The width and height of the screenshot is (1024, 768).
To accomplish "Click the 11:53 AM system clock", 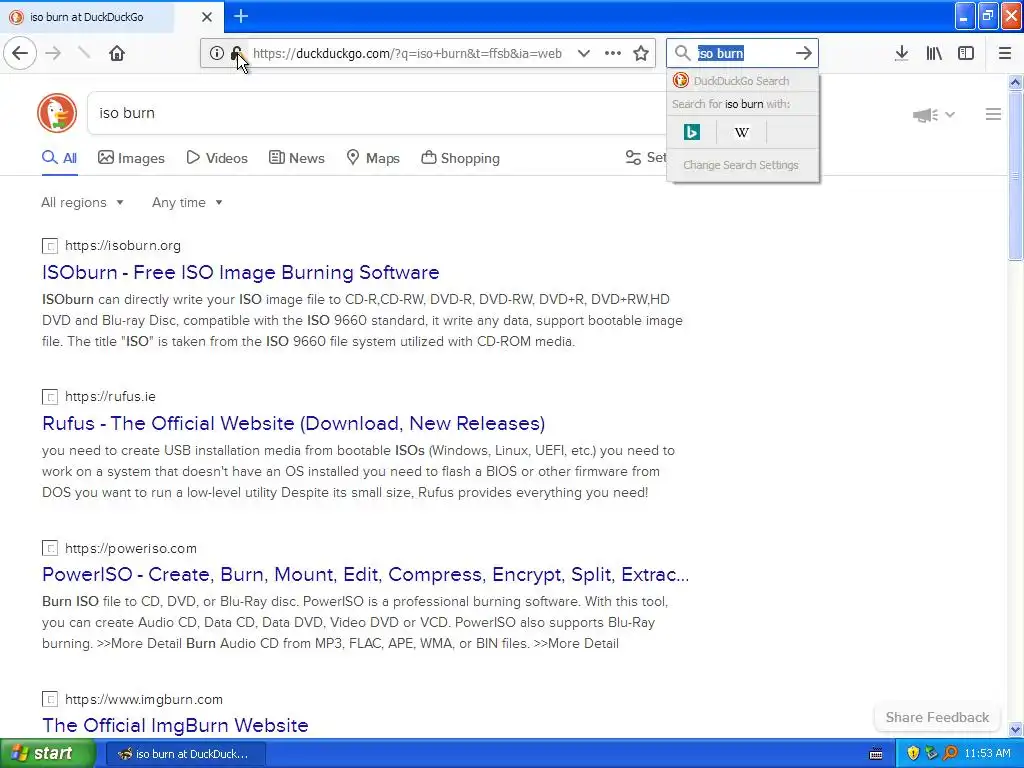I will pos(987,753).
